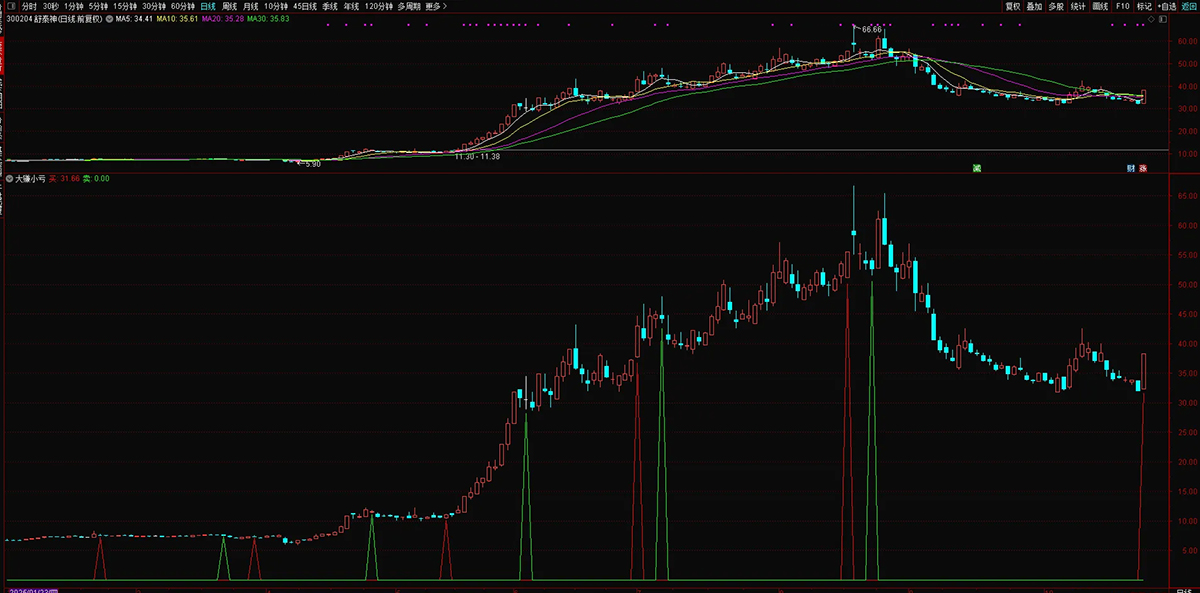Switch to 月线 monthly chart

pos(250,6)
